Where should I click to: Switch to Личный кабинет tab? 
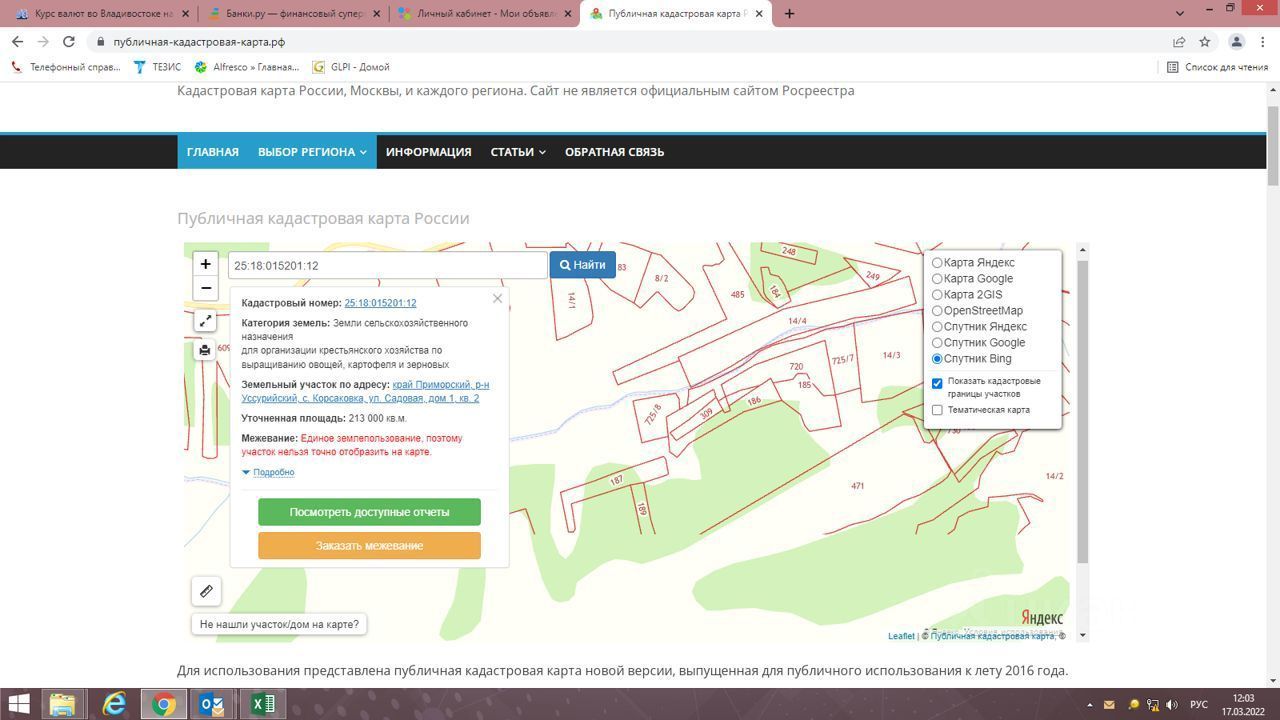(484, 14)
